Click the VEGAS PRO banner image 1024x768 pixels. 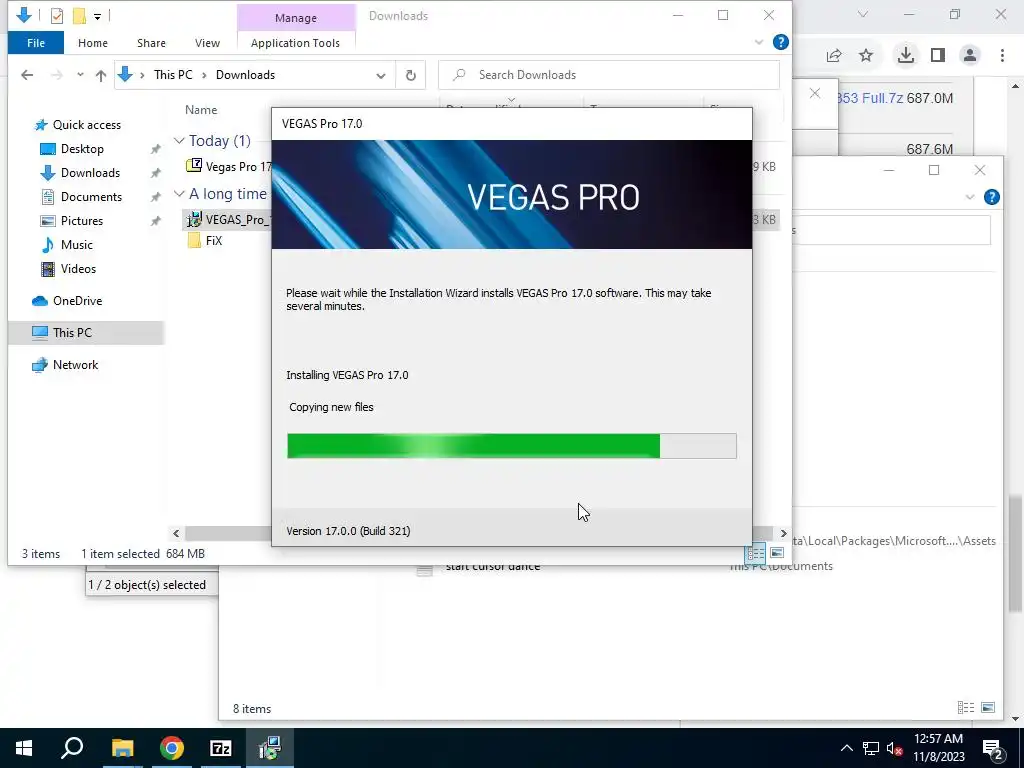pos(511,195)
